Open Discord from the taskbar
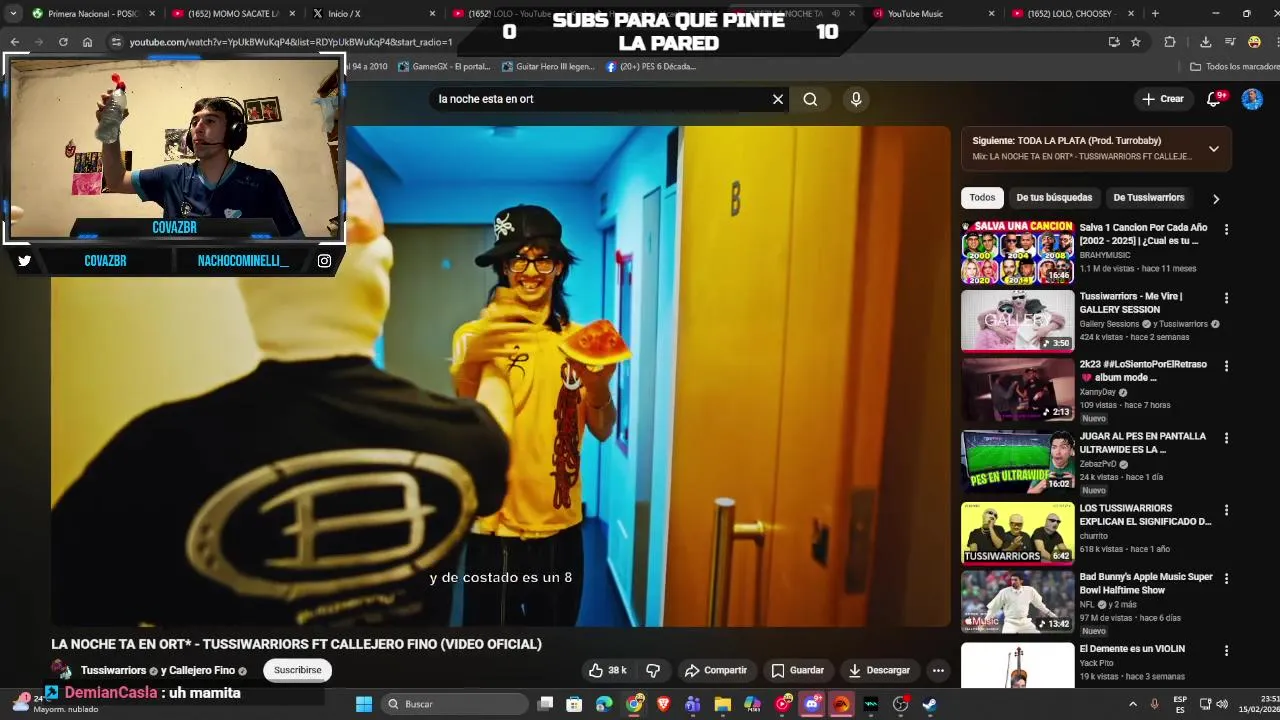 click(812, 704)
